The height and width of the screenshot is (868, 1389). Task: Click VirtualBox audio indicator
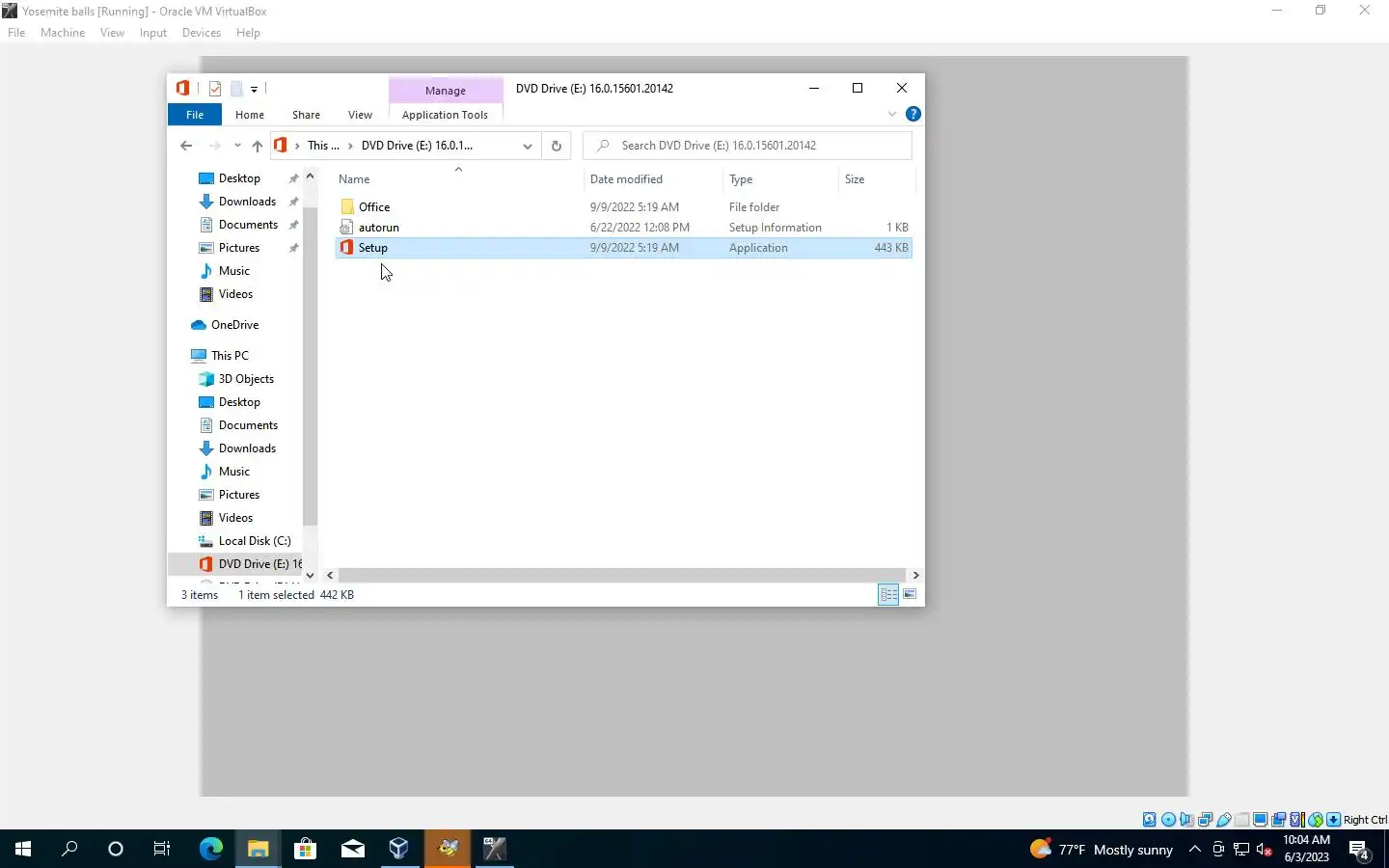(1186, 820)
